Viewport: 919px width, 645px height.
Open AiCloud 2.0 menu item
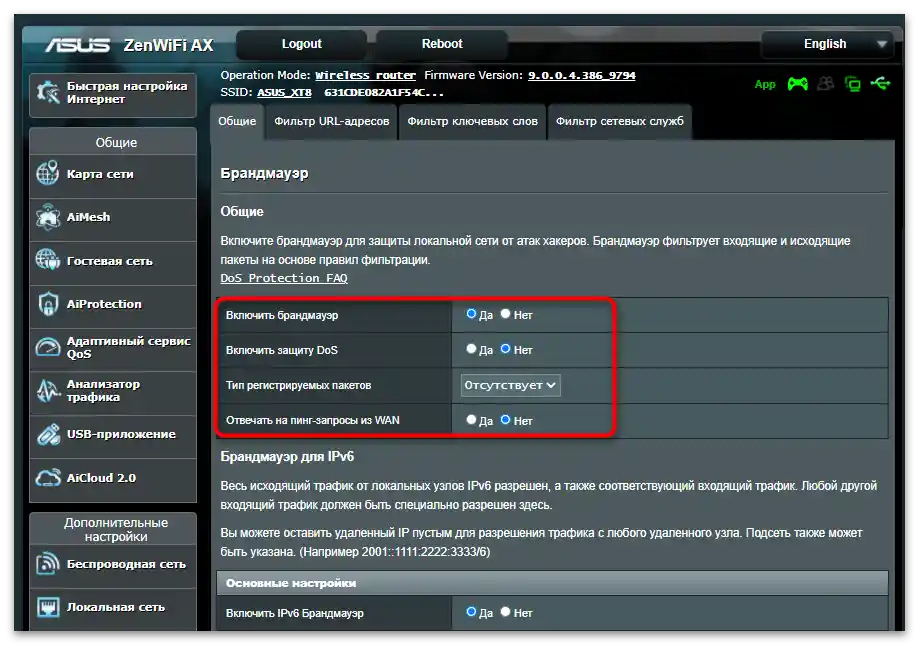click(x=113, y=478)
